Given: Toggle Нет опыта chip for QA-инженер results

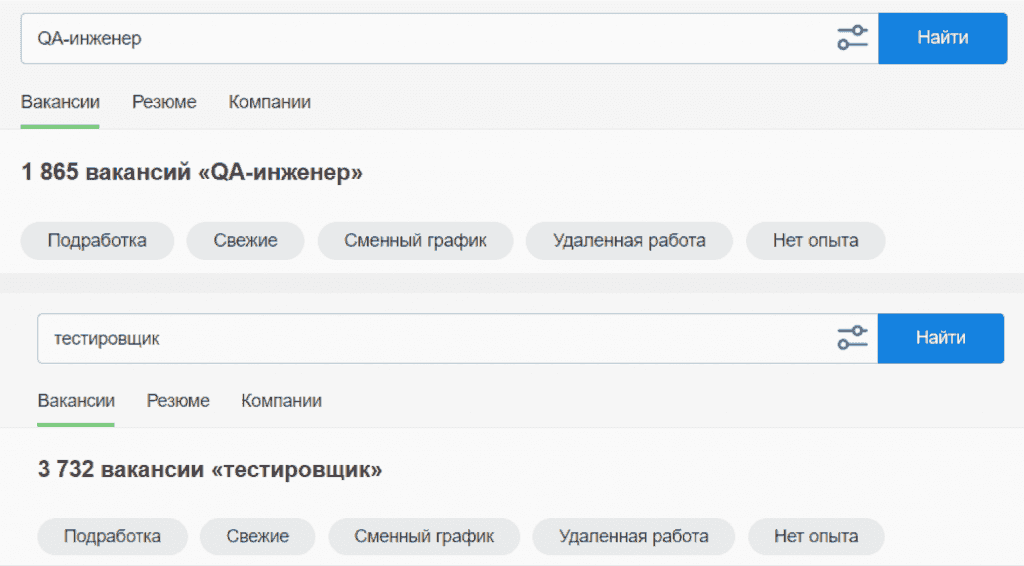Looking at the screenshot, I should pyautogui.click(x=815, y=241).
